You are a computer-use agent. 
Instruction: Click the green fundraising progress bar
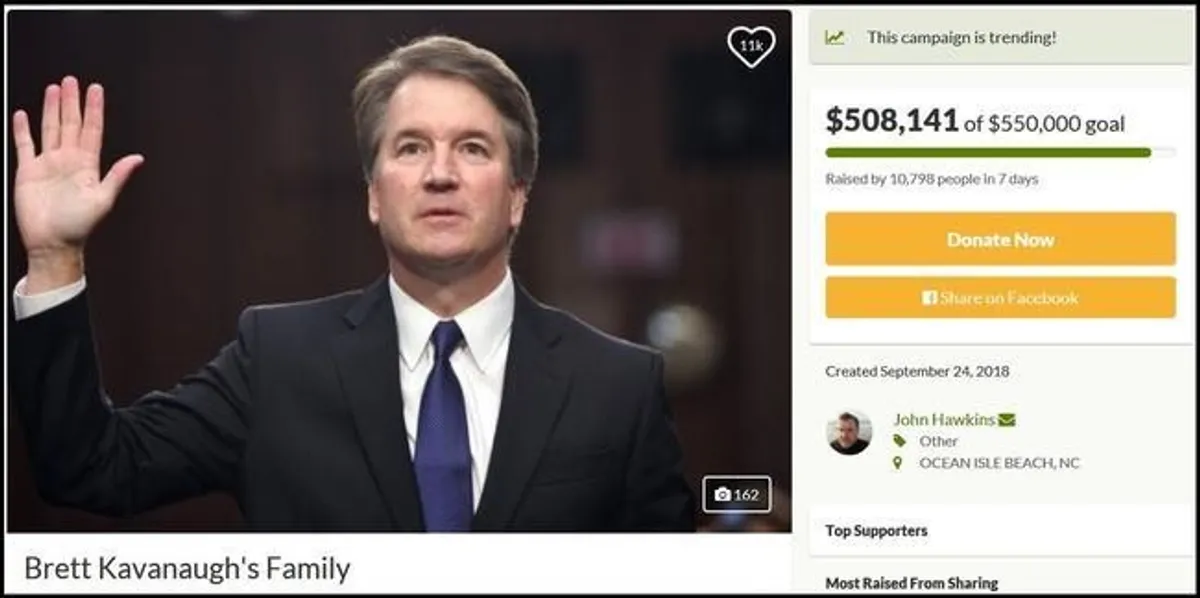pos(1000,151)
